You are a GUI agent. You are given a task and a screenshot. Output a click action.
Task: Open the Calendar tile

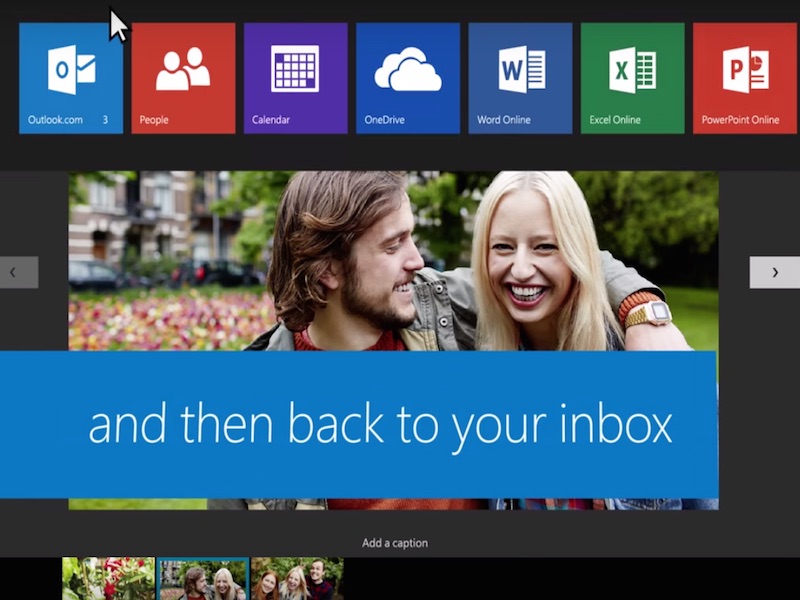pos(295,78)
